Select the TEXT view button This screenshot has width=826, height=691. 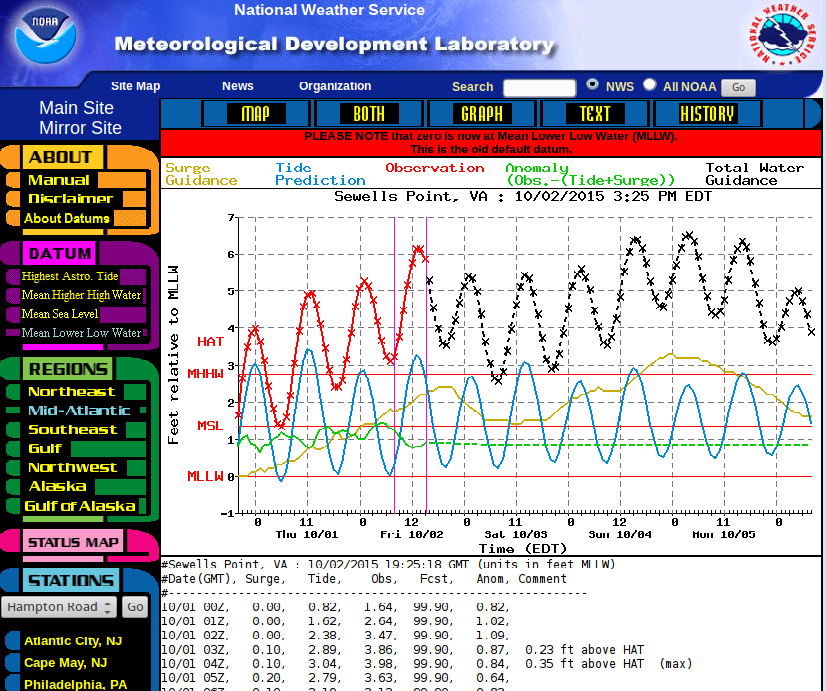click(594, 113)
